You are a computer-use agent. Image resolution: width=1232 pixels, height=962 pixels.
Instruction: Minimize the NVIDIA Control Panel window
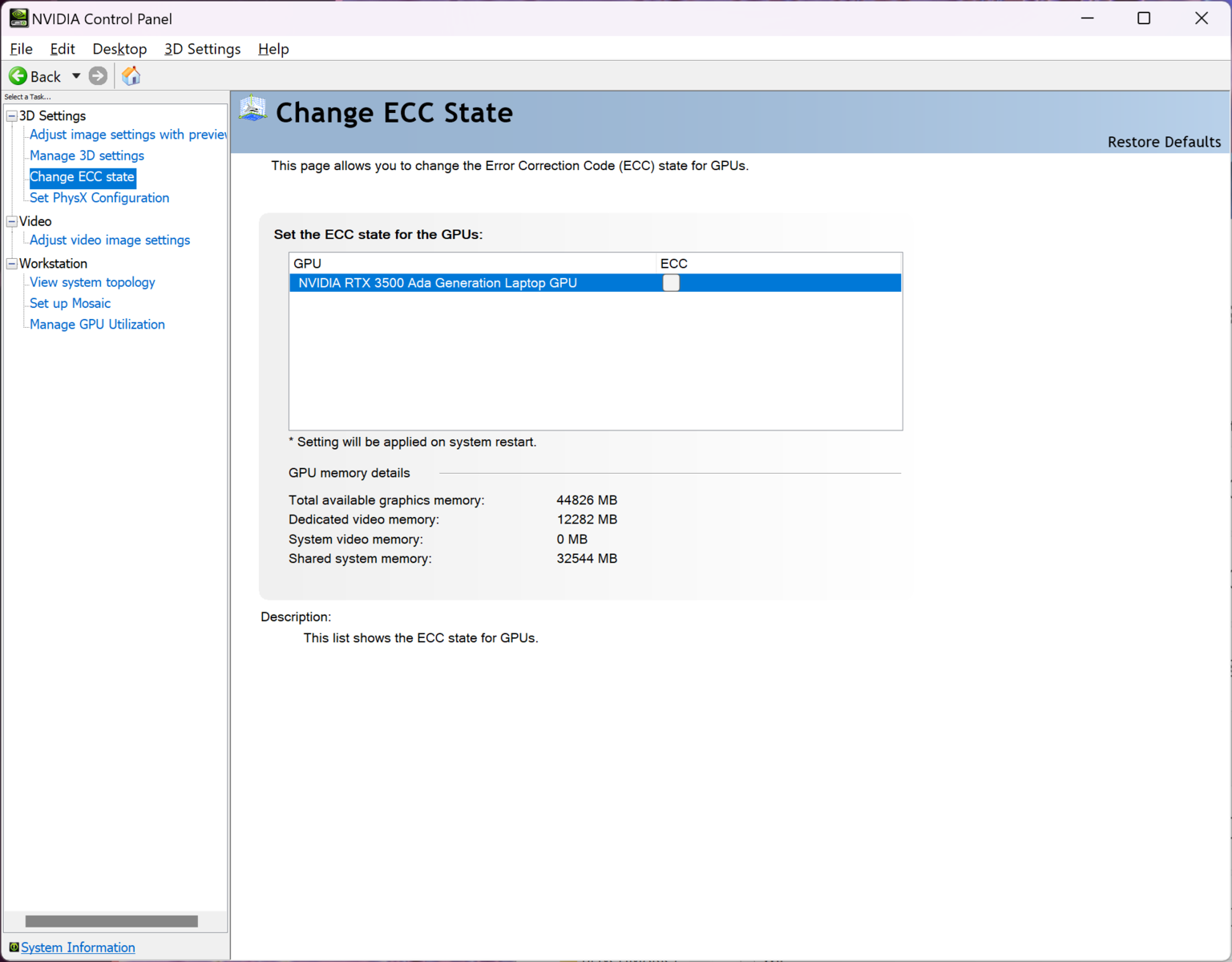pyautogui.click(x=1088, y=18)
